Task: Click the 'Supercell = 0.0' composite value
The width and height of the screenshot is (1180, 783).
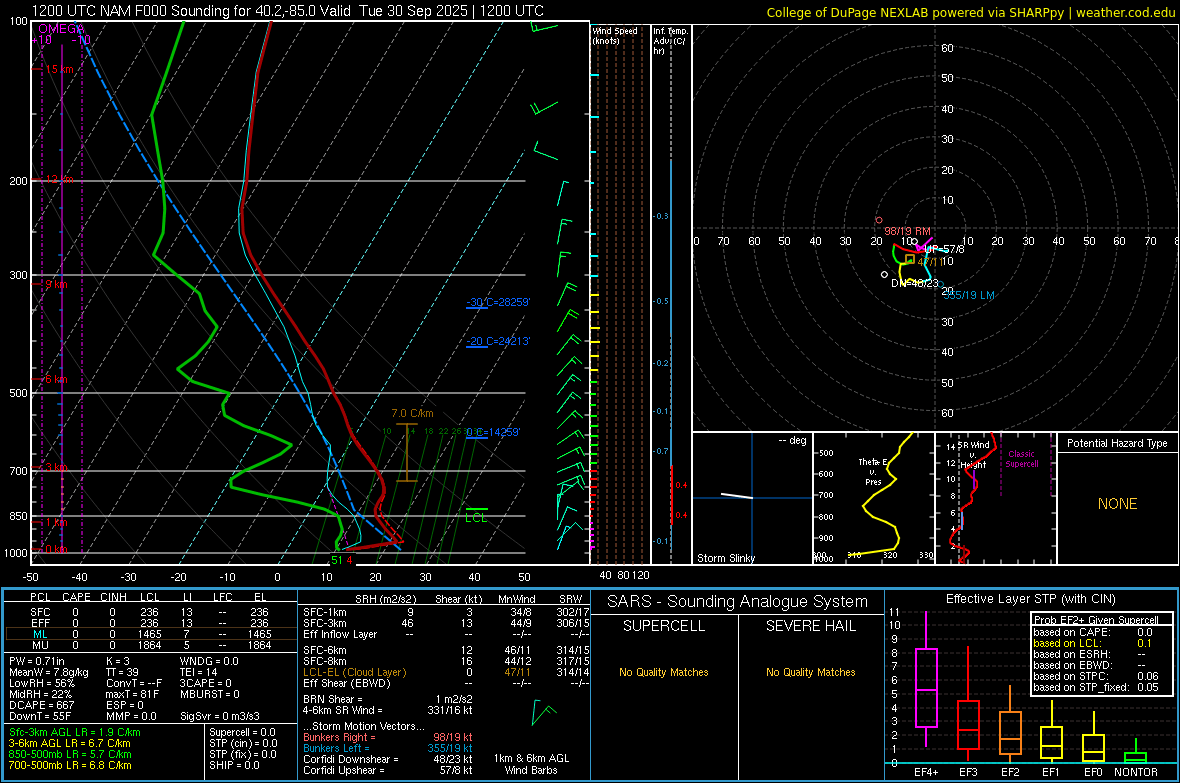Action: 242,733
